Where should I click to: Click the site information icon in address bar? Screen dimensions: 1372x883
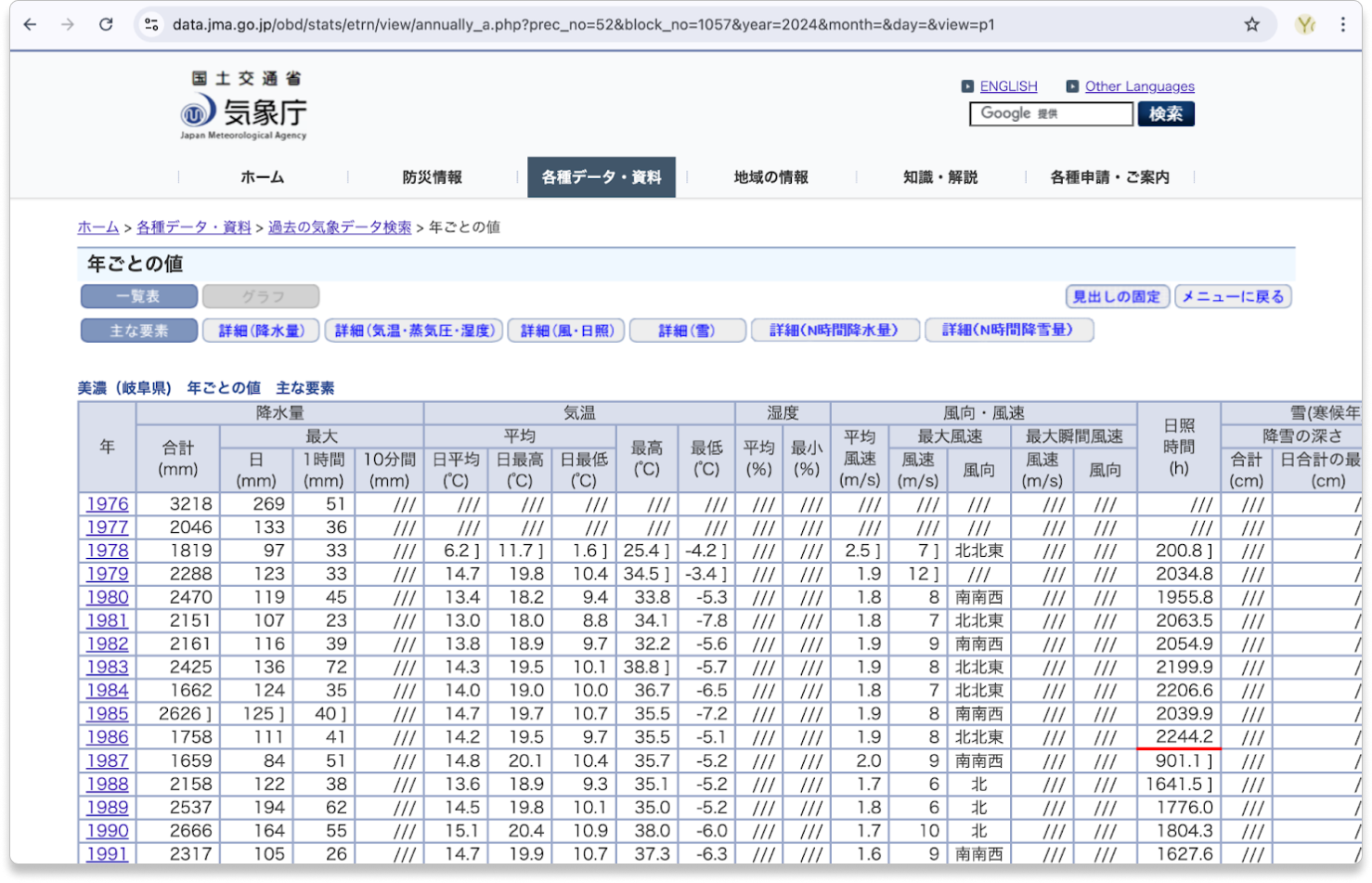152,25
